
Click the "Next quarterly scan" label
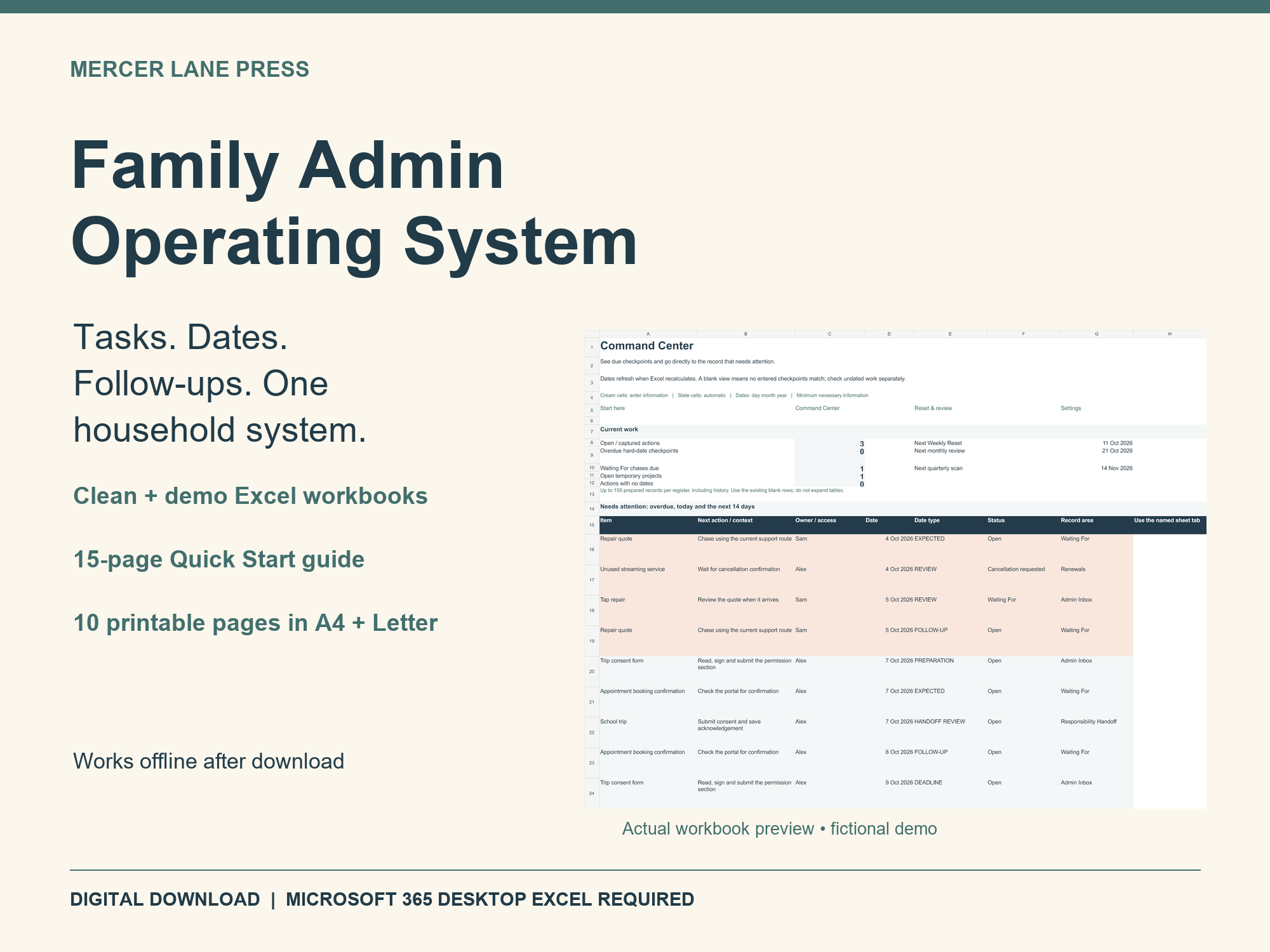938,468
